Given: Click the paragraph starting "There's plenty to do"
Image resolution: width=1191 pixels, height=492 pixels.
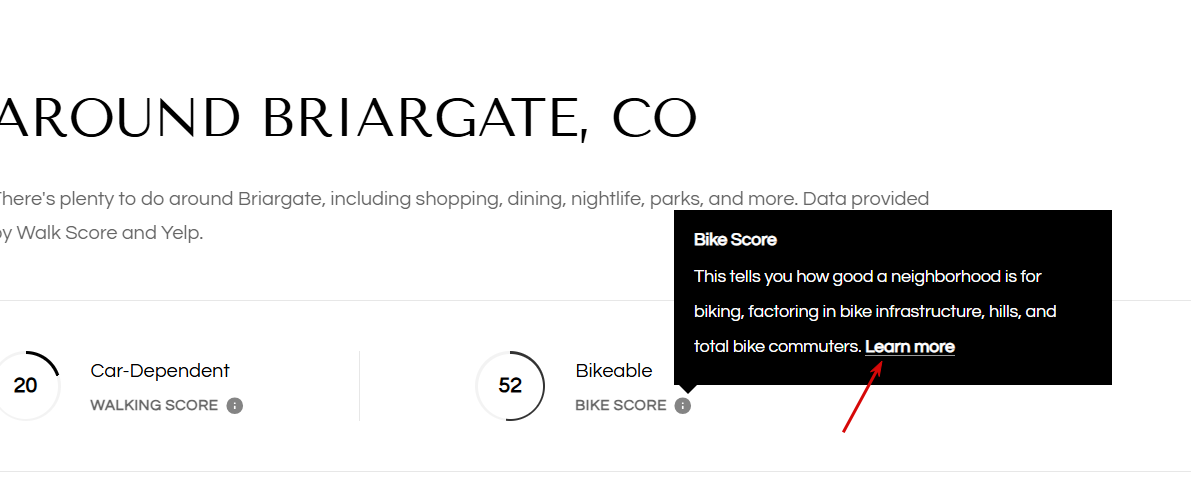Looking at the screenshot, I should click(462, 216).
